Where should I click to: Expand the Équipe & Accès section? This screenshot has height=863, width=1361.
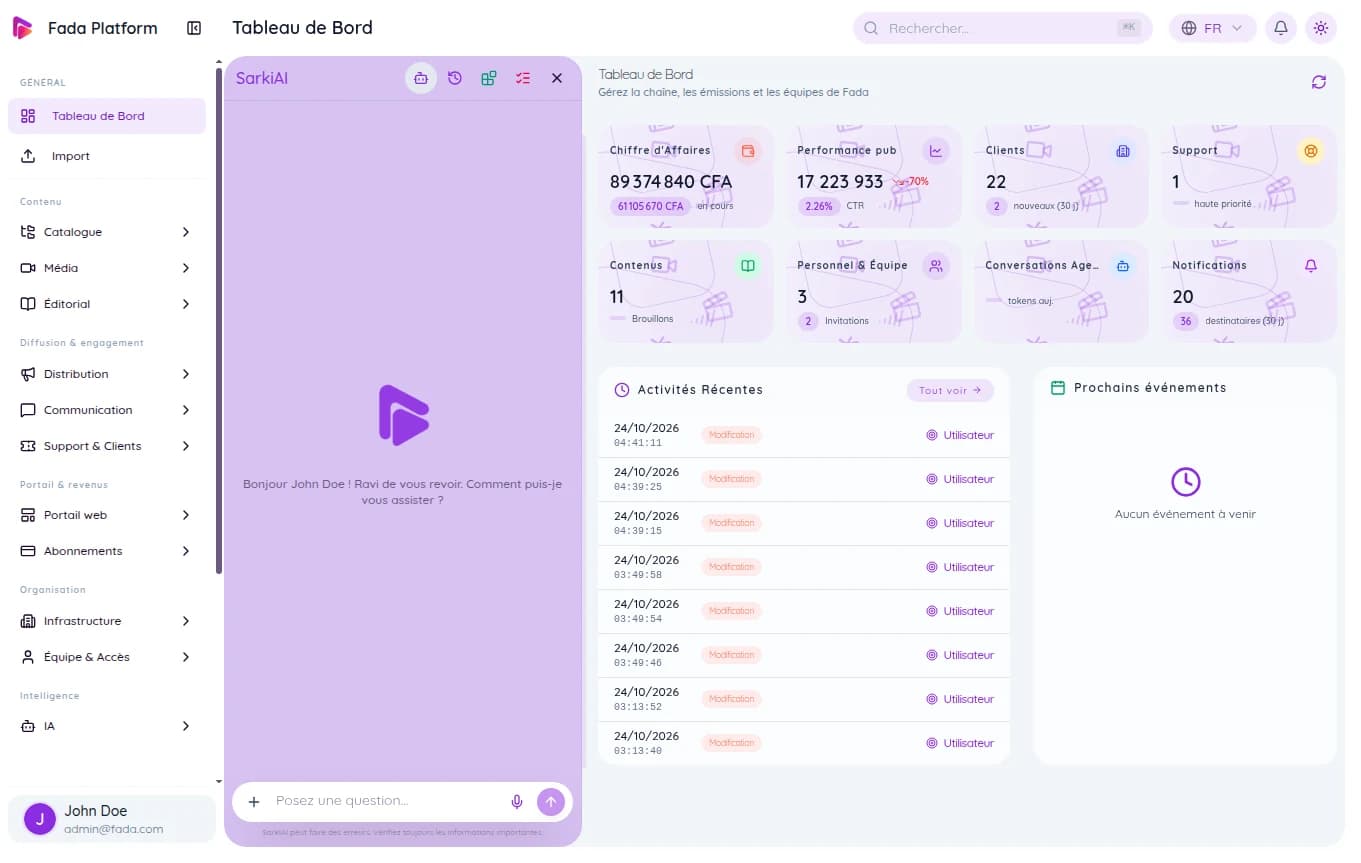(107, 657)
